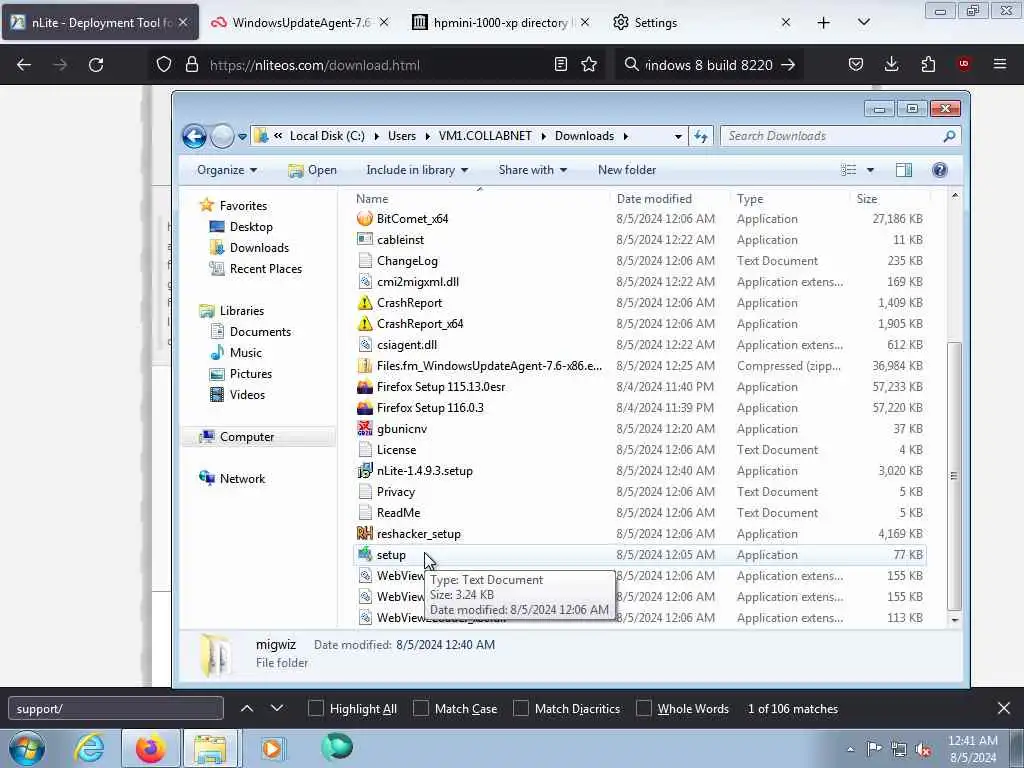
Task: Enable Match Case checkbox
Action: 421,709
